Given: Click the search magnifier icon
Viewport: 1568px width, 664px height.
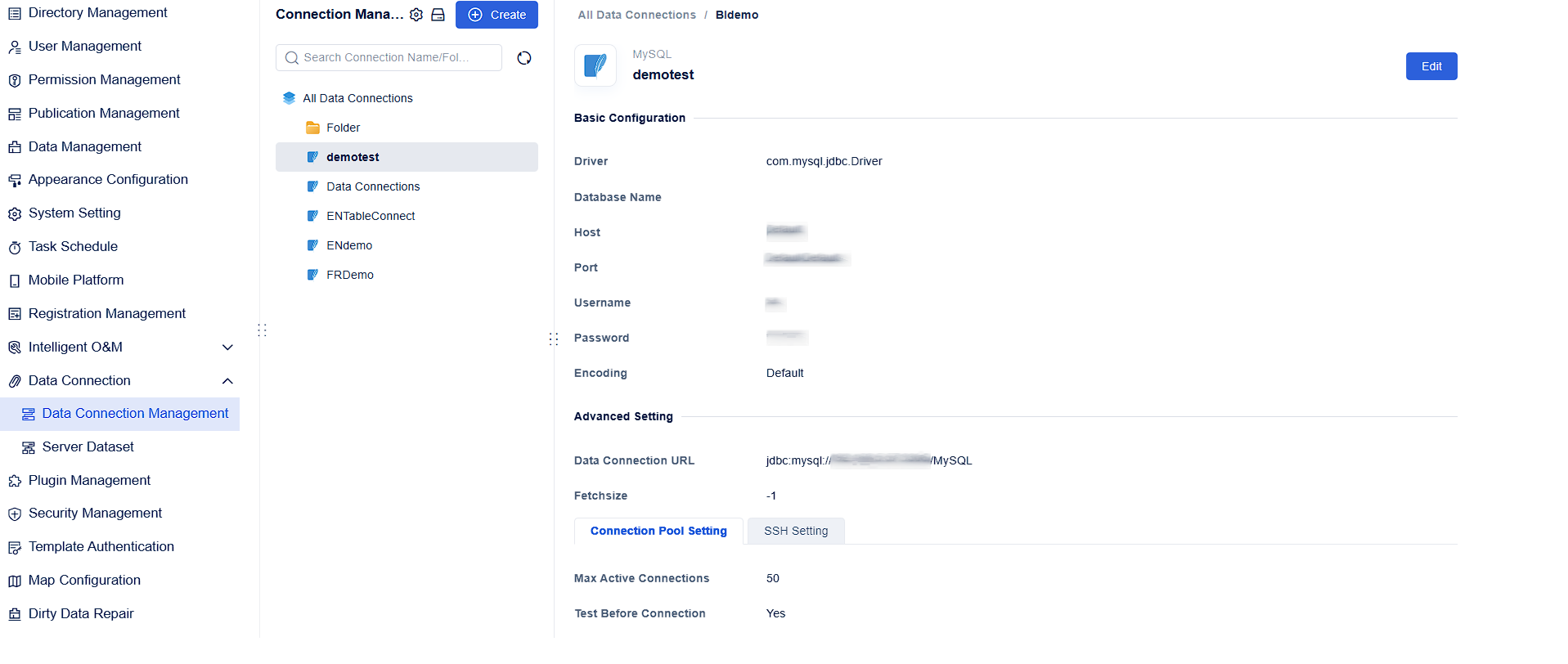Looking at the screenshot, I should point(292,58).
